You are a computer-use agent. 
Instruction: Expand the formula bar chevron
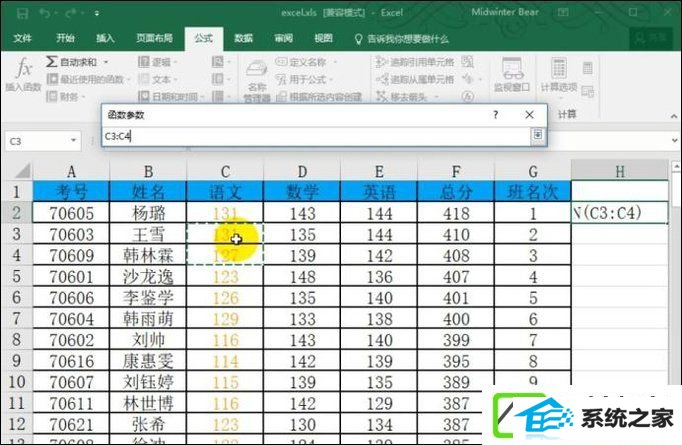(674, 141)
